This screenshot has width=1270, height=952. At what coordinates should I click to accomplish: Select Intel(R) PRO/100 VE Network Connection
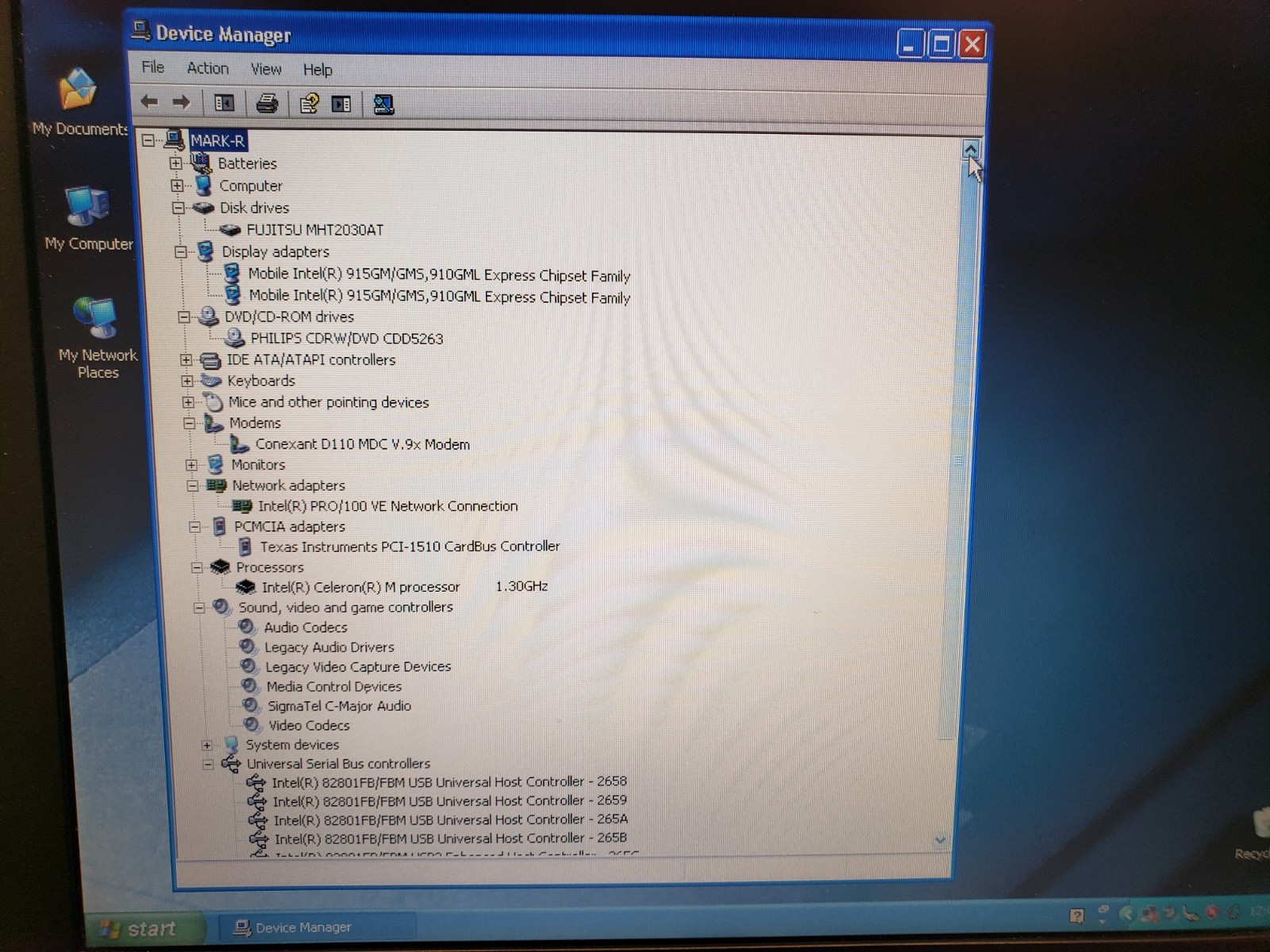[387, 506]
